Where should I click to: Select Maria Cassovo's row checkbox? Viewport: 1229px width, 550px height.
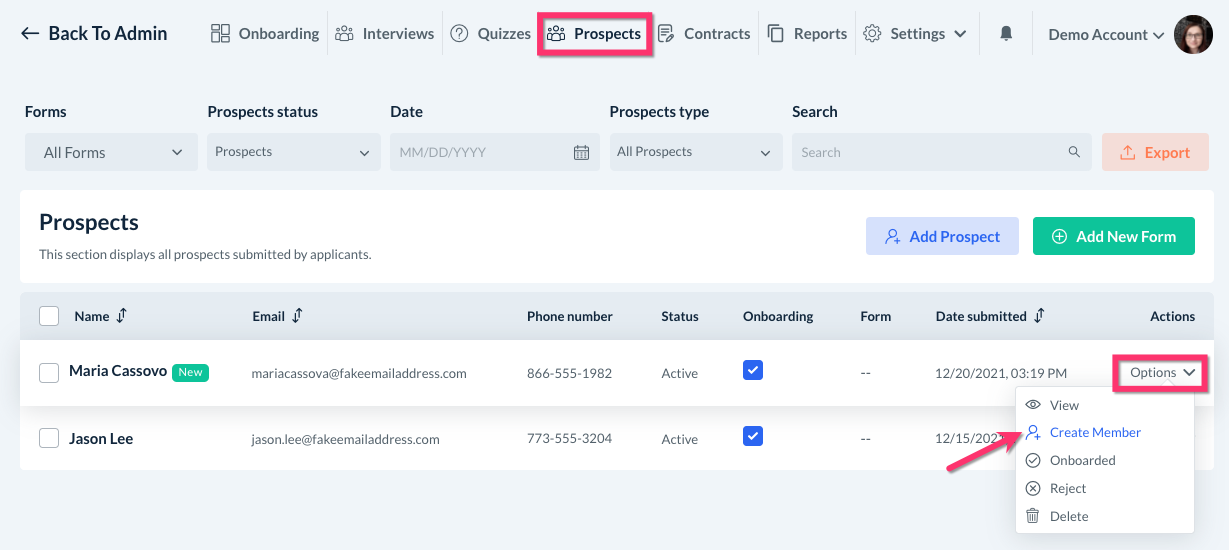(x=49, y=373)
